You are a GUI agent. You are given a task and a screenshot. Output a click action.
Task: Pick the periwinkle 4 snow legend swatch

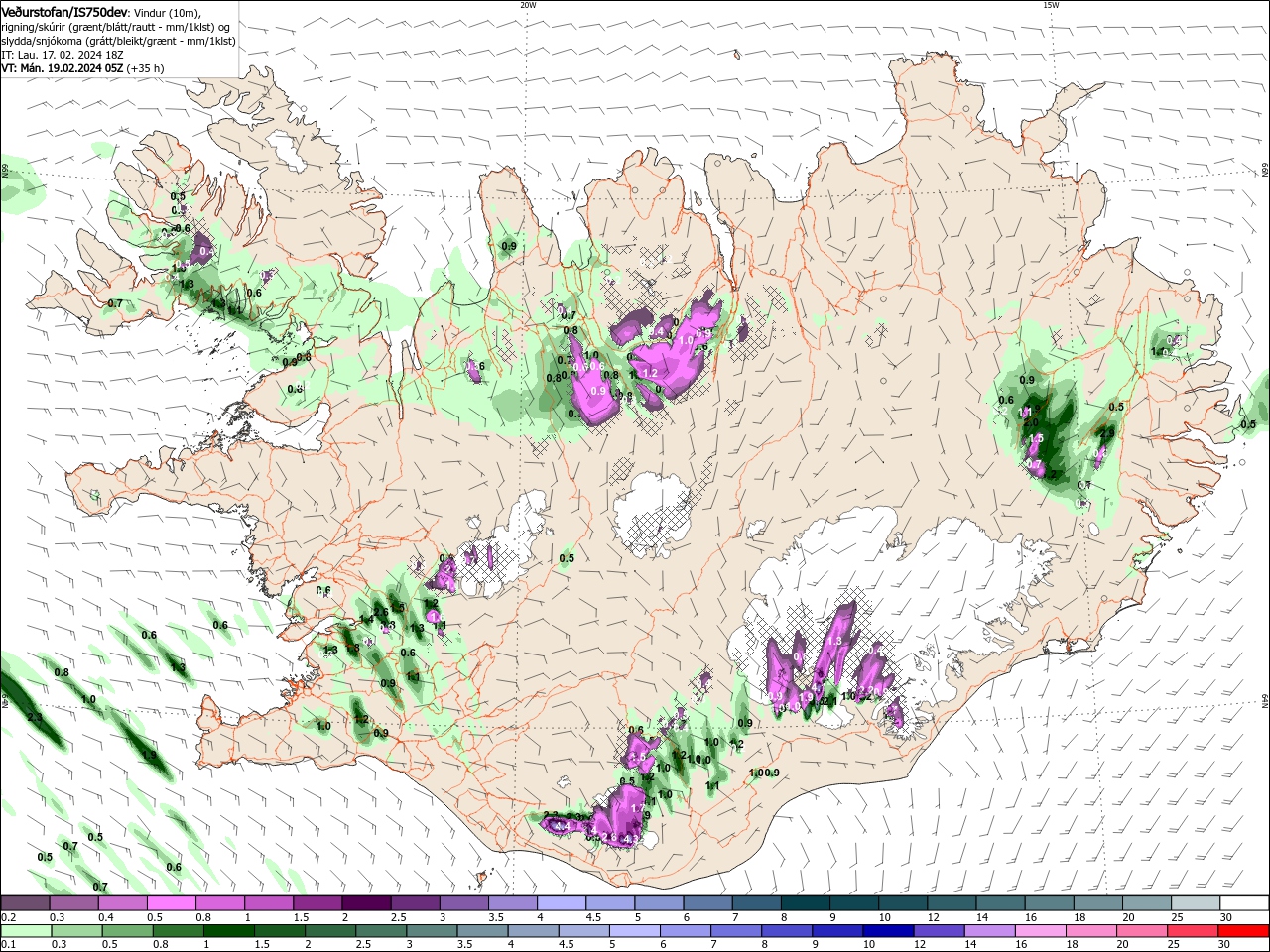click(562, 903)
